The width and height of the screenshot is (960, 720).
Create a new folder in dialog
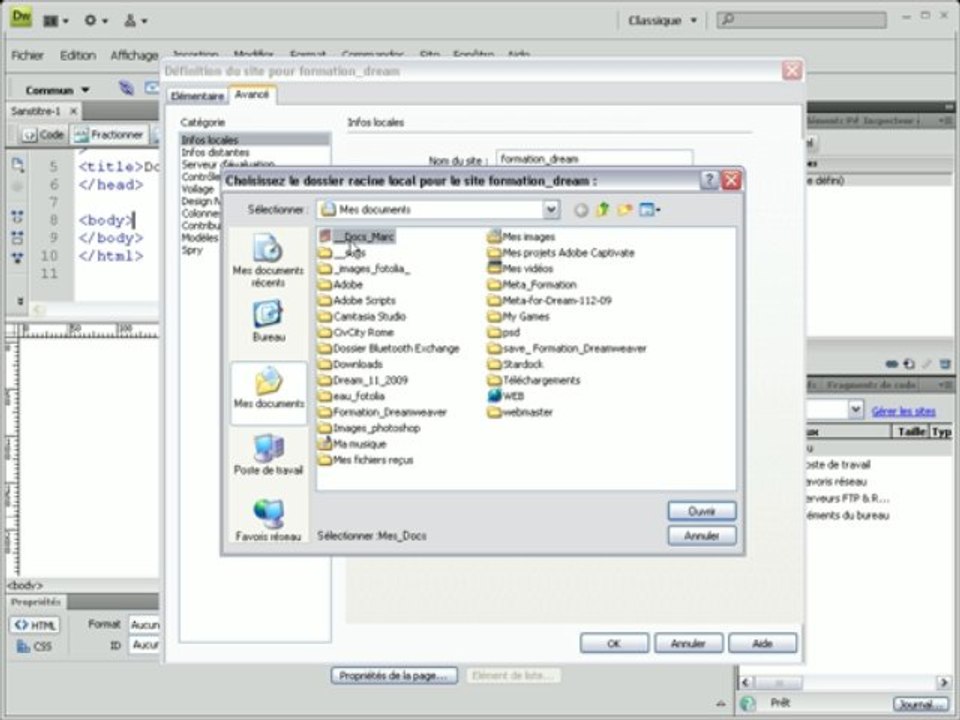[x=624, y=210]
